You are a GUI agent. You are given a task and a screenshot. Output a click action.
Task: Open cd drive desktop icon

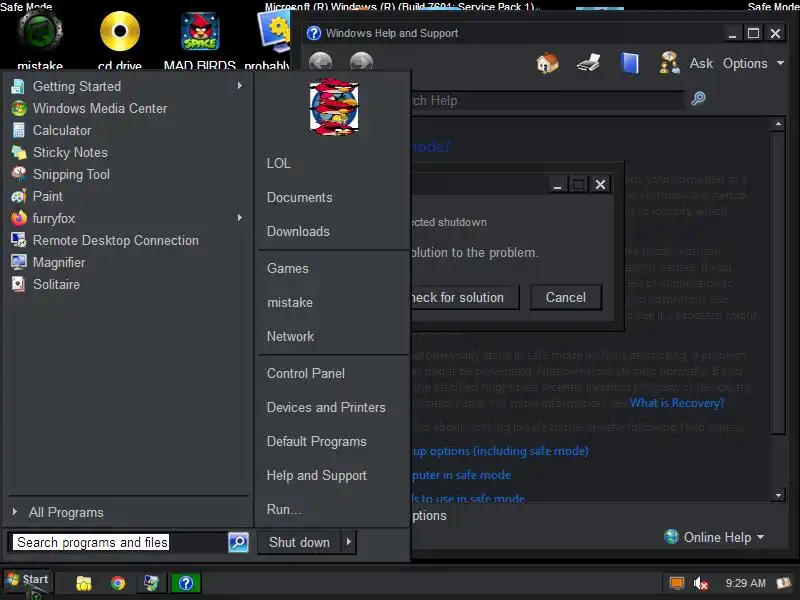(120, 38)
